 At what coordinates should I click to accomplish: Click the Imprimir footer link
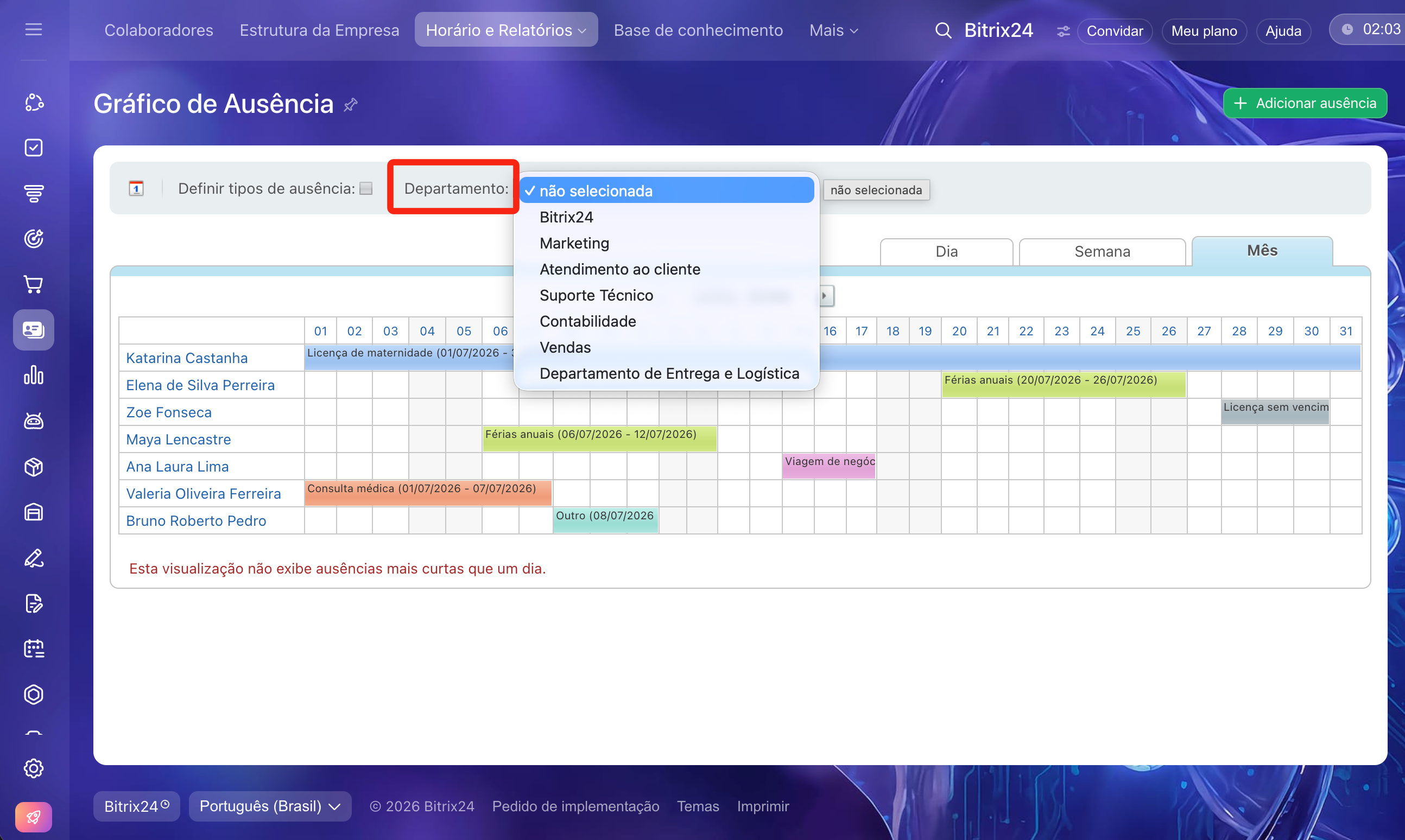tap(763, 806)
